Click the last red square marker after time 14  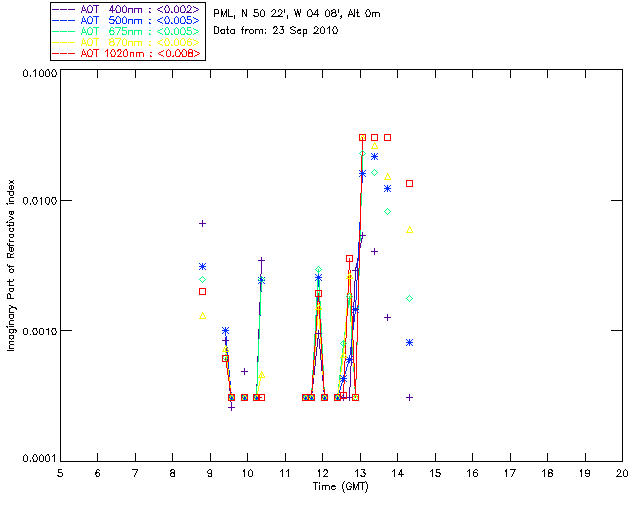click(x=409, y=184)
